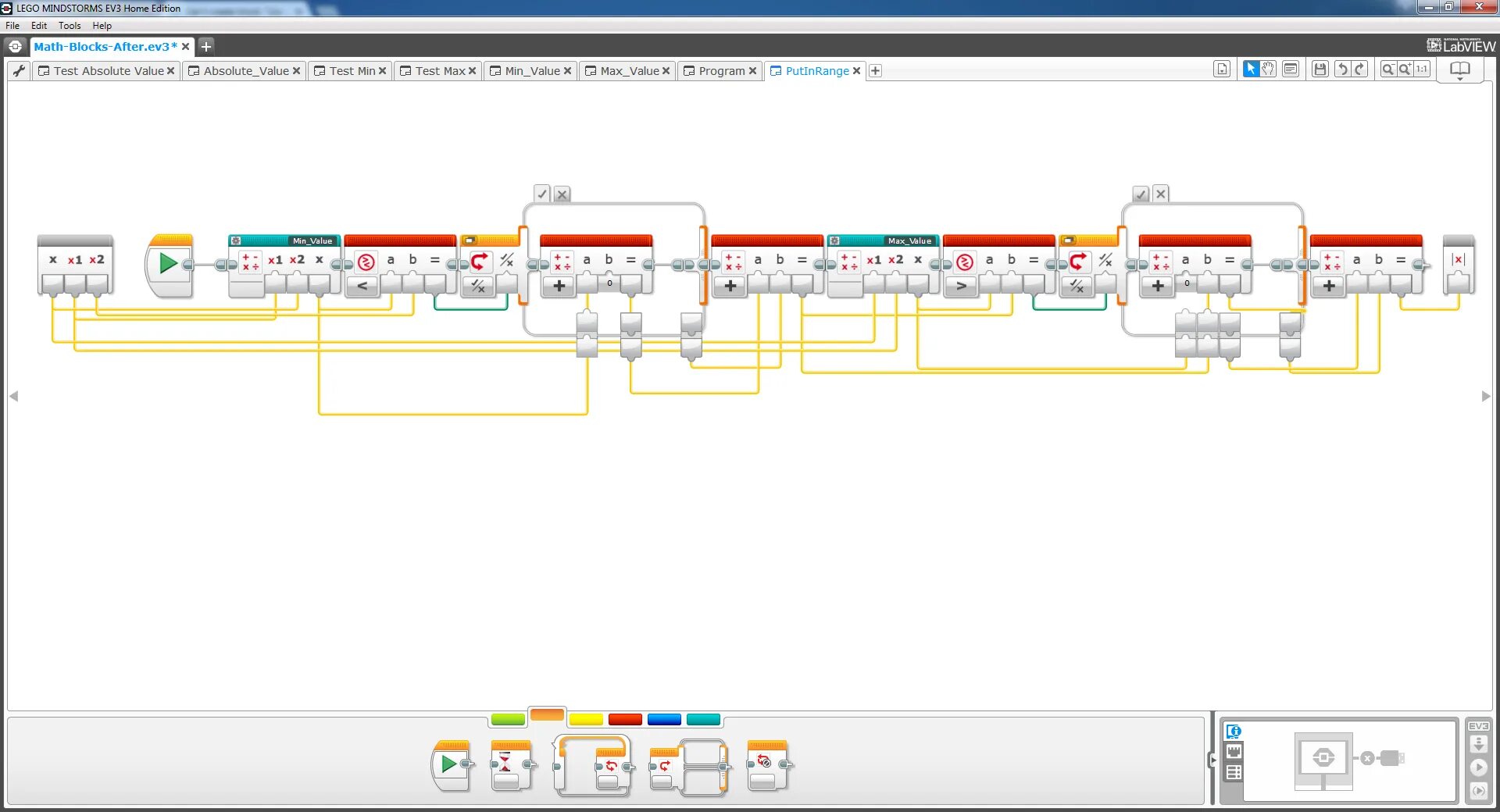Switch to the Program tab

722,71
